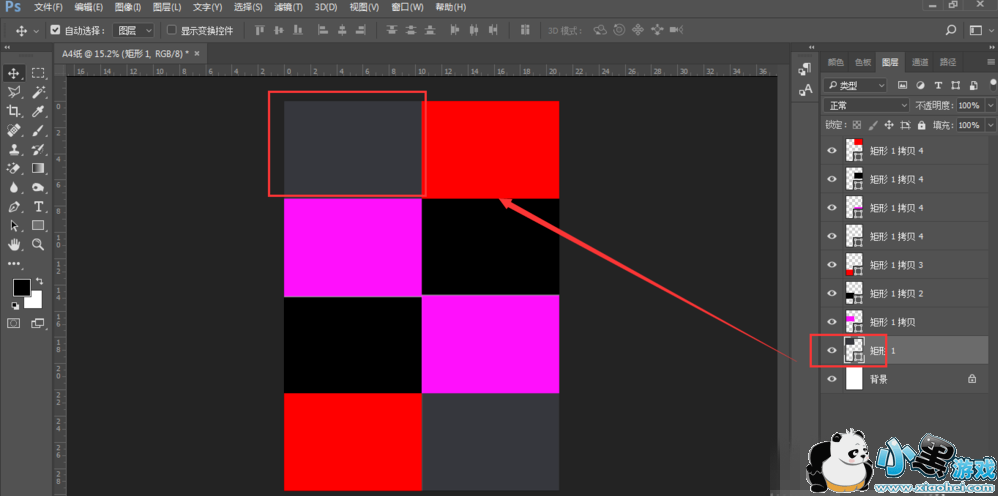Select the Horizontal Type tool
This screenshot has height=496, width=998.
coord(38,207)
